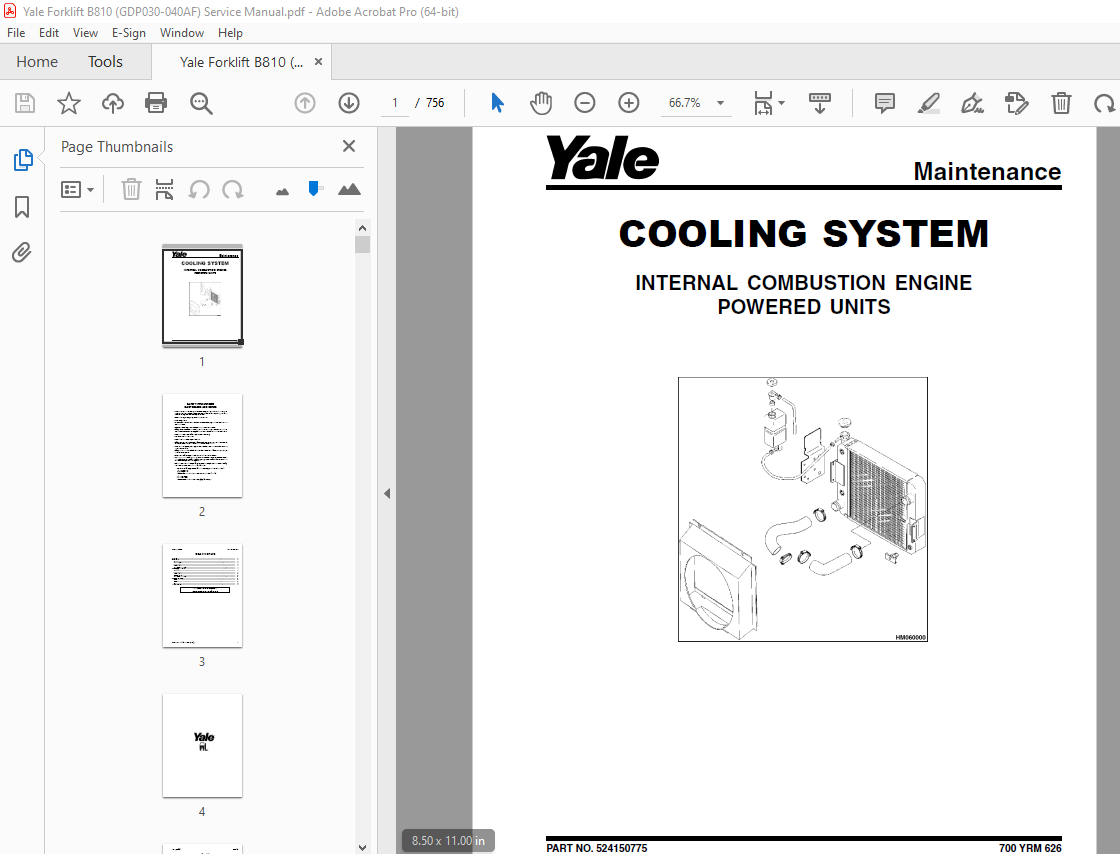Click the 700 YRM 626 text
This screenshot has width=1120, height=854.
click(x=1030, y=848)
